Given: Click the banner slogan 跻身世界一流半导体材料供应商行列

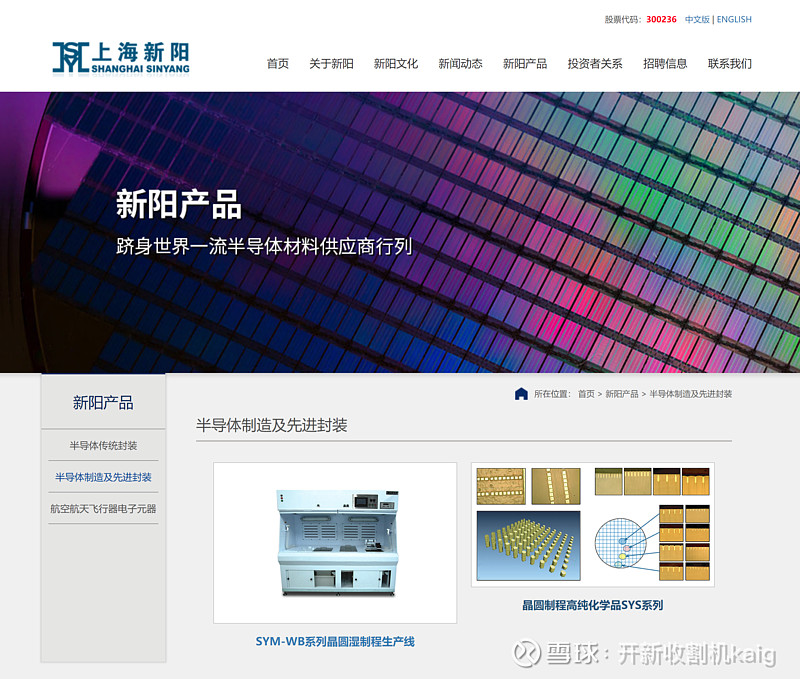Looking at the screenshot, I should [264, 246].
